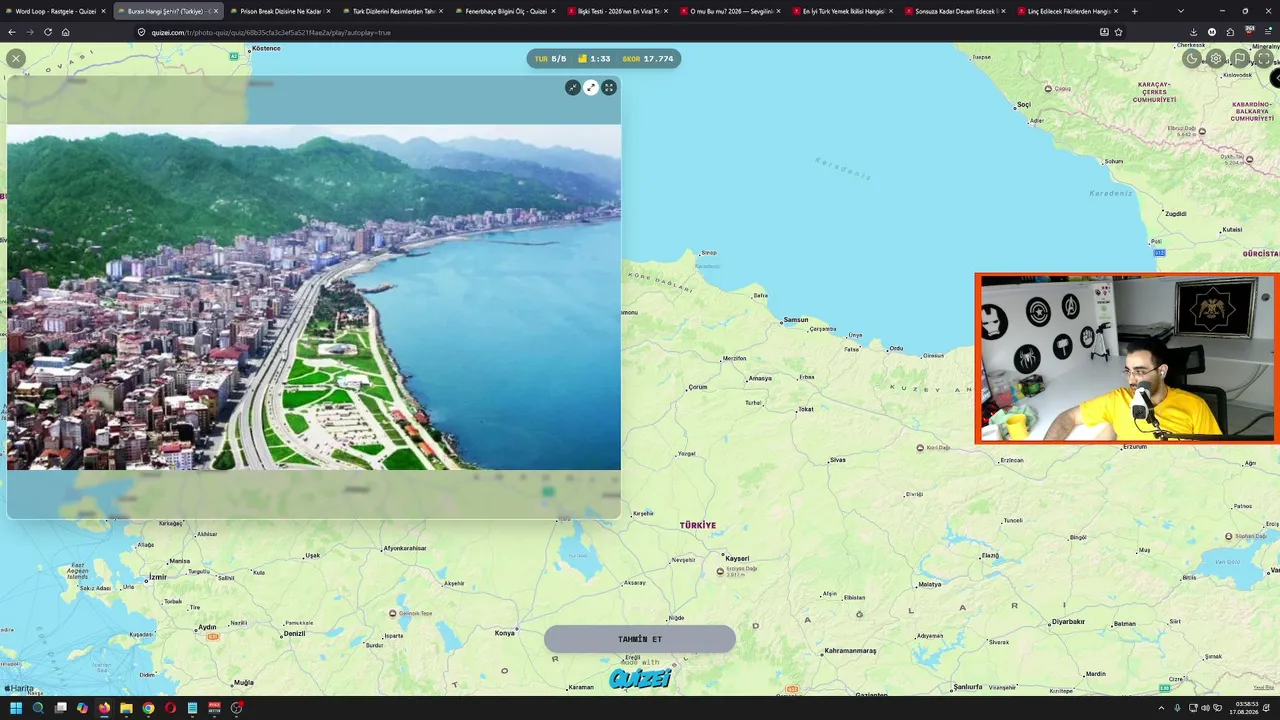Image resolution: width=1280 pixels, height=720 pixels.
Task: Select Malatya on the map
Action: 930,584
